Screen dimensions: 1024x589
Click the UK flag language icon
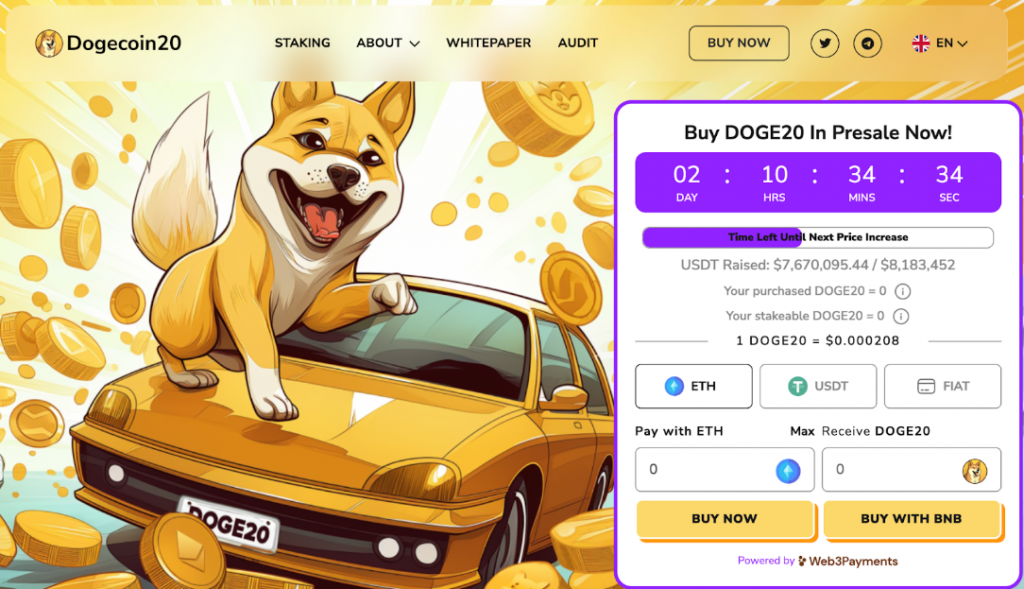pyautogui.click(x=921, y=43)
